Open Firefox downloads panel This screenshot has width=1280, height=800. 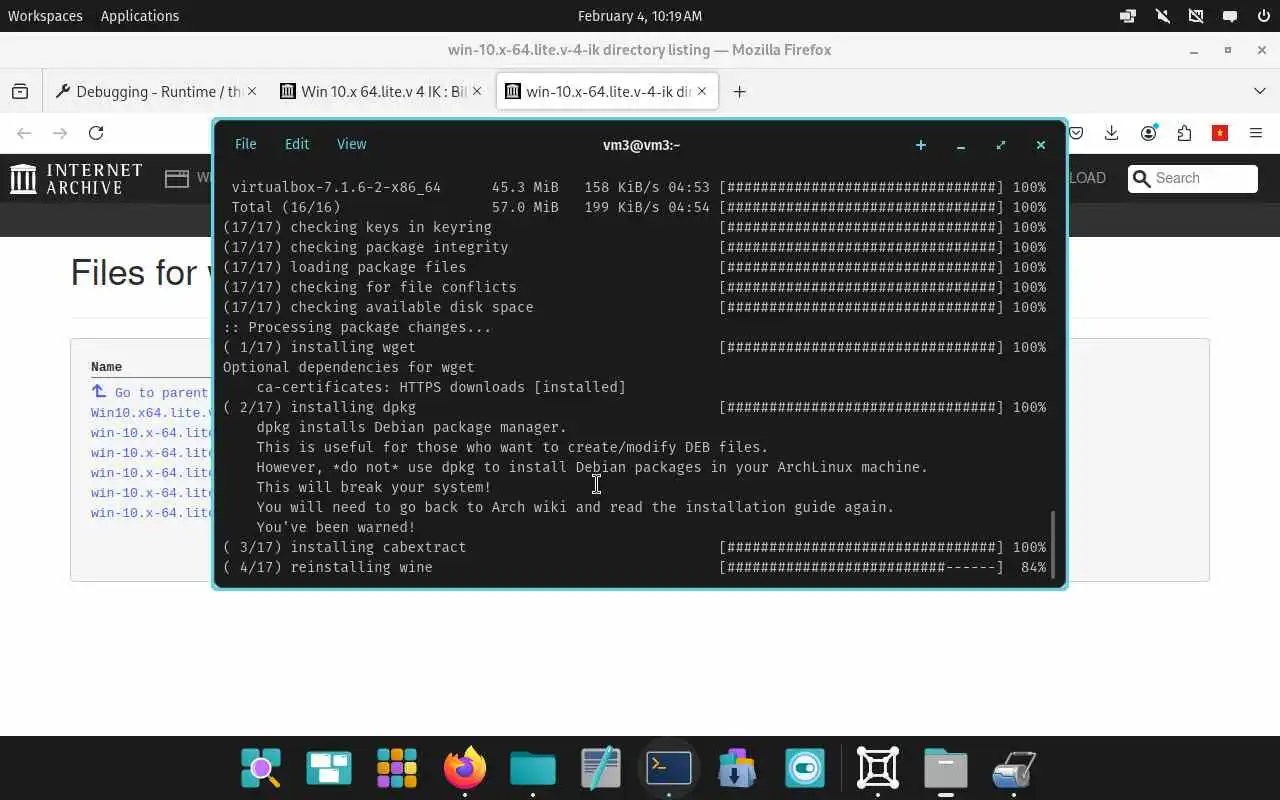pyautogui.click(x=1111, y=133)
